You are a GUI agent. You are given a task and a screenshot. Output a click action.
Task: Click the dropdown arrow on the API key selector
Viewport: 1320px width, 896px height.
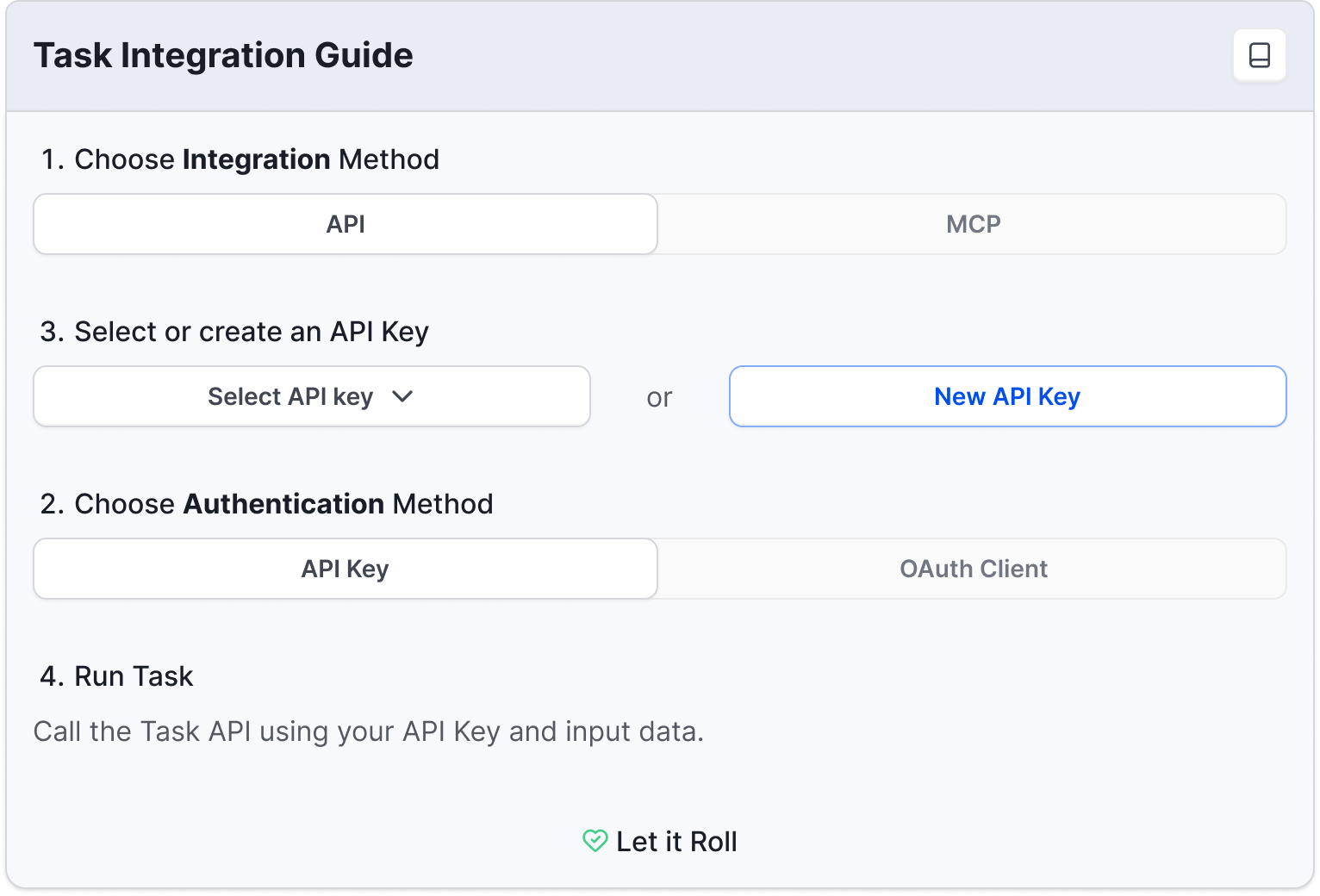[x=403, y=396]
